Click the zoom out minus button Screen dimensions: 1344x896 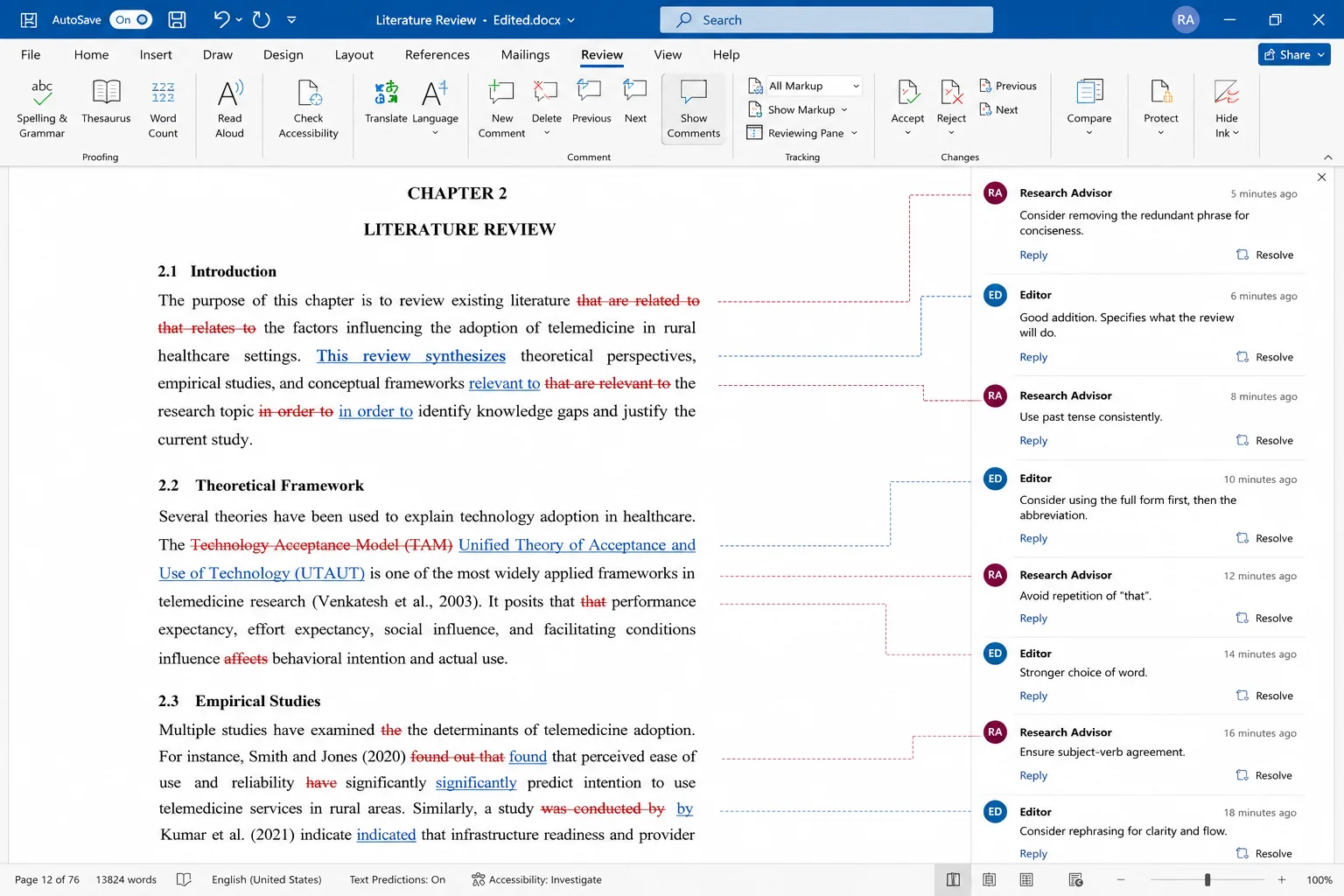pyautogui.click(x=1120, y=880)
